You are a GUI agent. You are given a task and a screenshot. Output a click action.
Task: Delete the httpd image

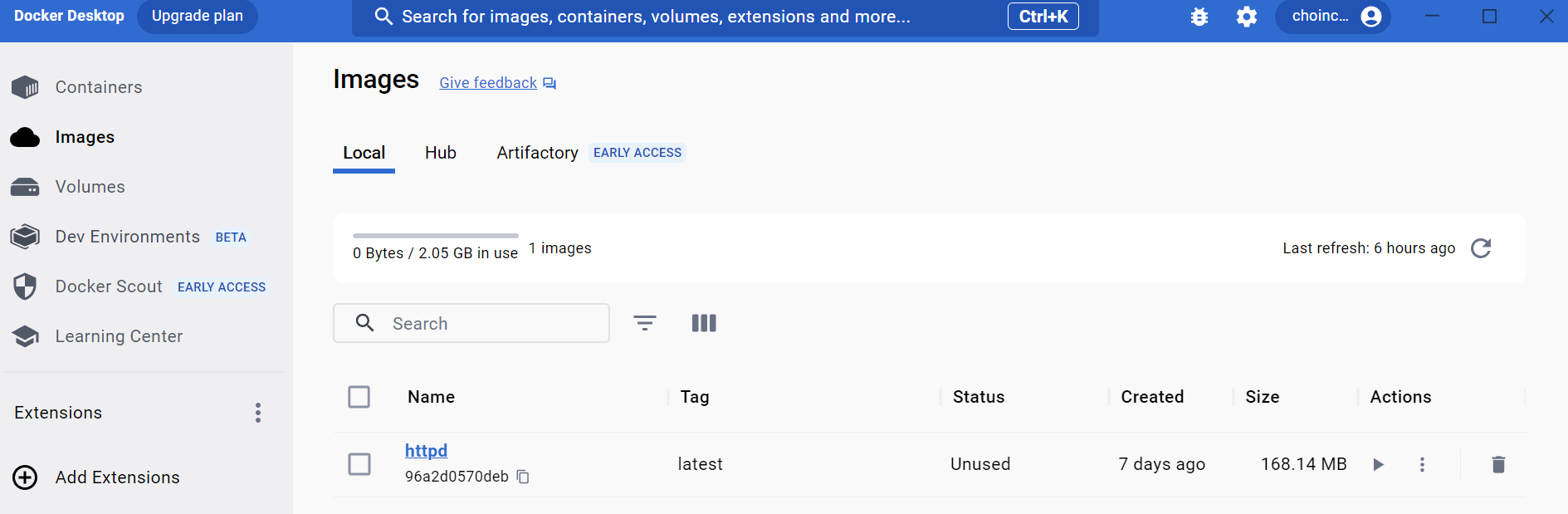1498,464
